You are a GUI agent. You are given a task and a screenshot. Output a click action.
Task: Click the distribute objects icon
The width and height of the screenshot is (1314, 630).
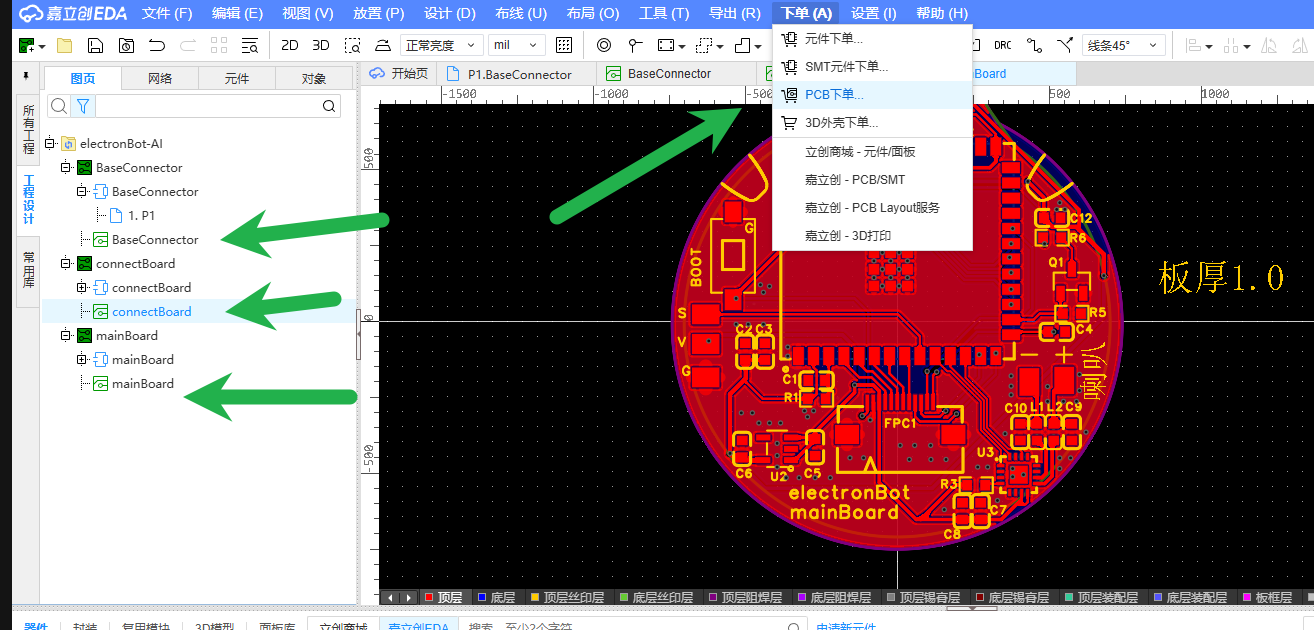(1232, 45)
